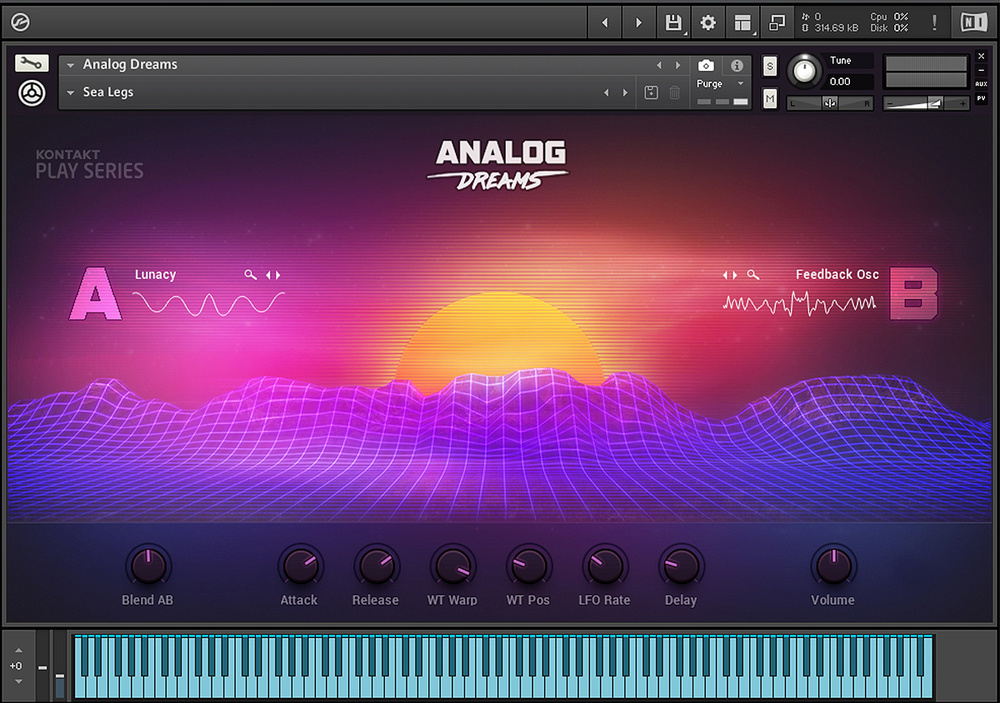Load the next instrument with the top bar right arrow
The image size is (1000, 703).
coord(638,23)
